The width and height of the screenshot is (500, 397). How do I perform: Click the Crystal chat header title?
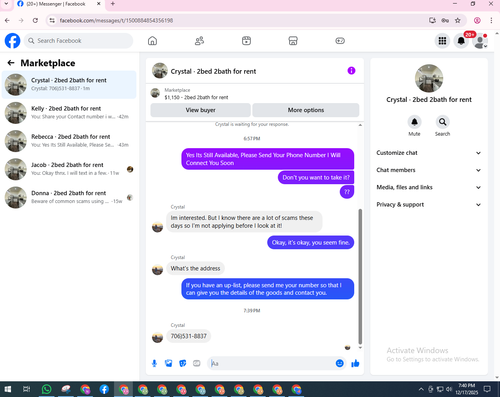point(213,71)
